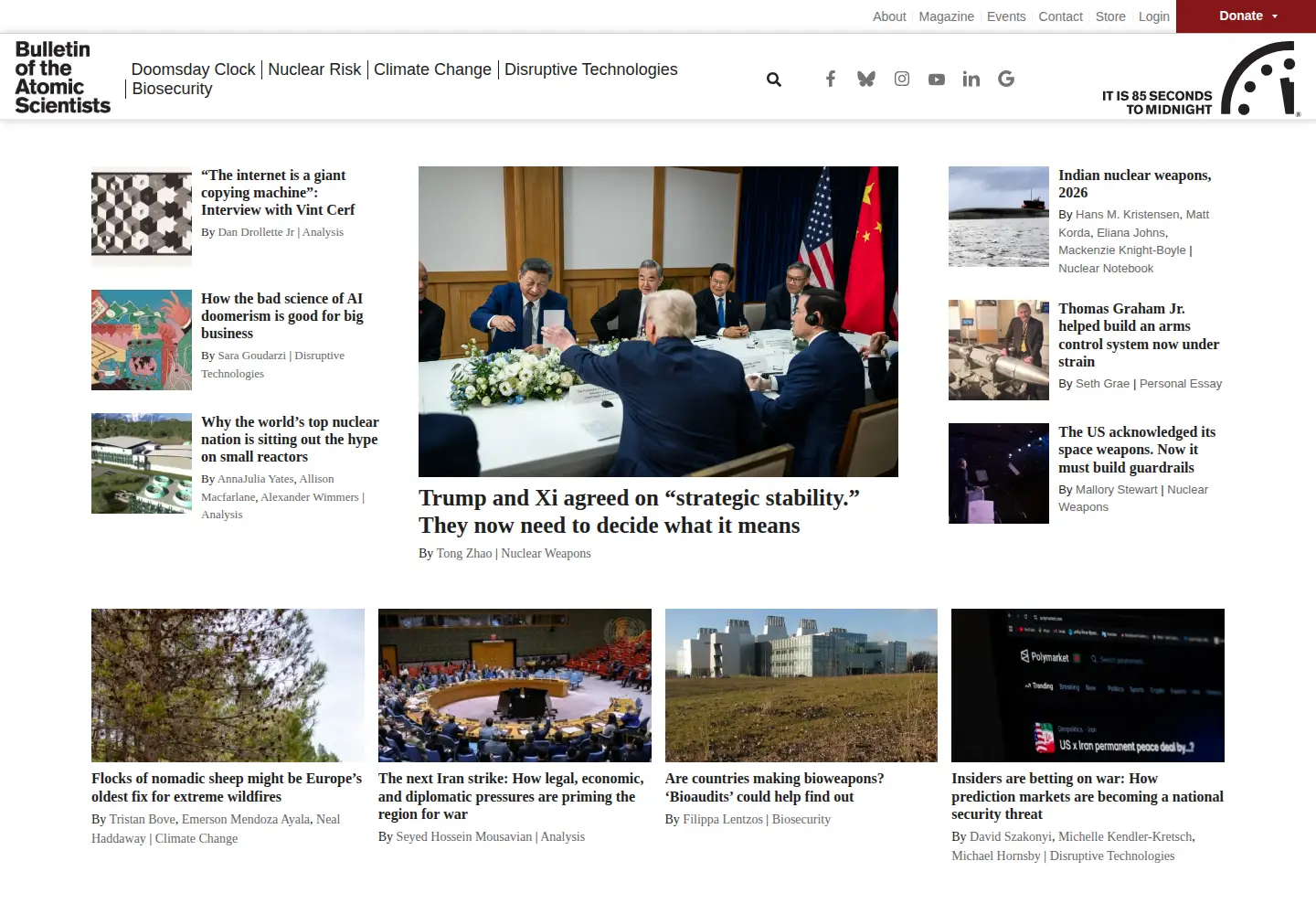
Task: Visit the Store link
Action: [1110, 16]
